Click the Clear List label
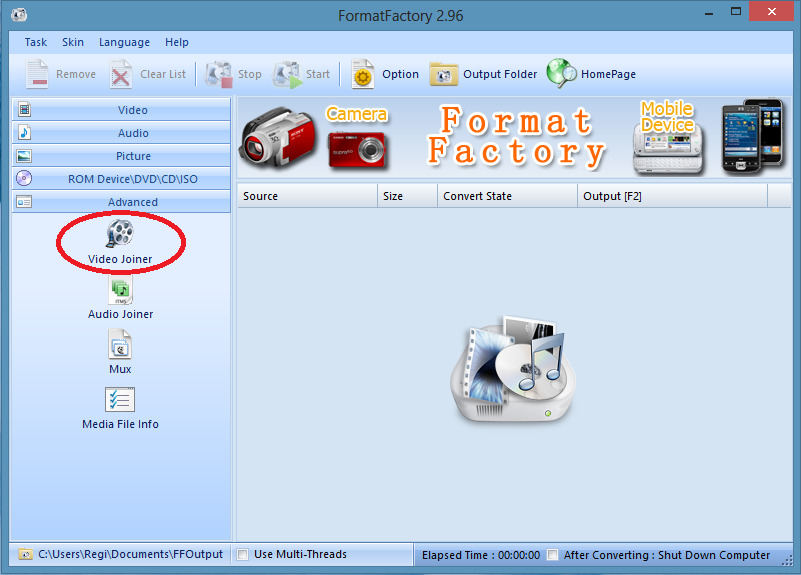The image size is (801, 575). (x=163, y=74)
